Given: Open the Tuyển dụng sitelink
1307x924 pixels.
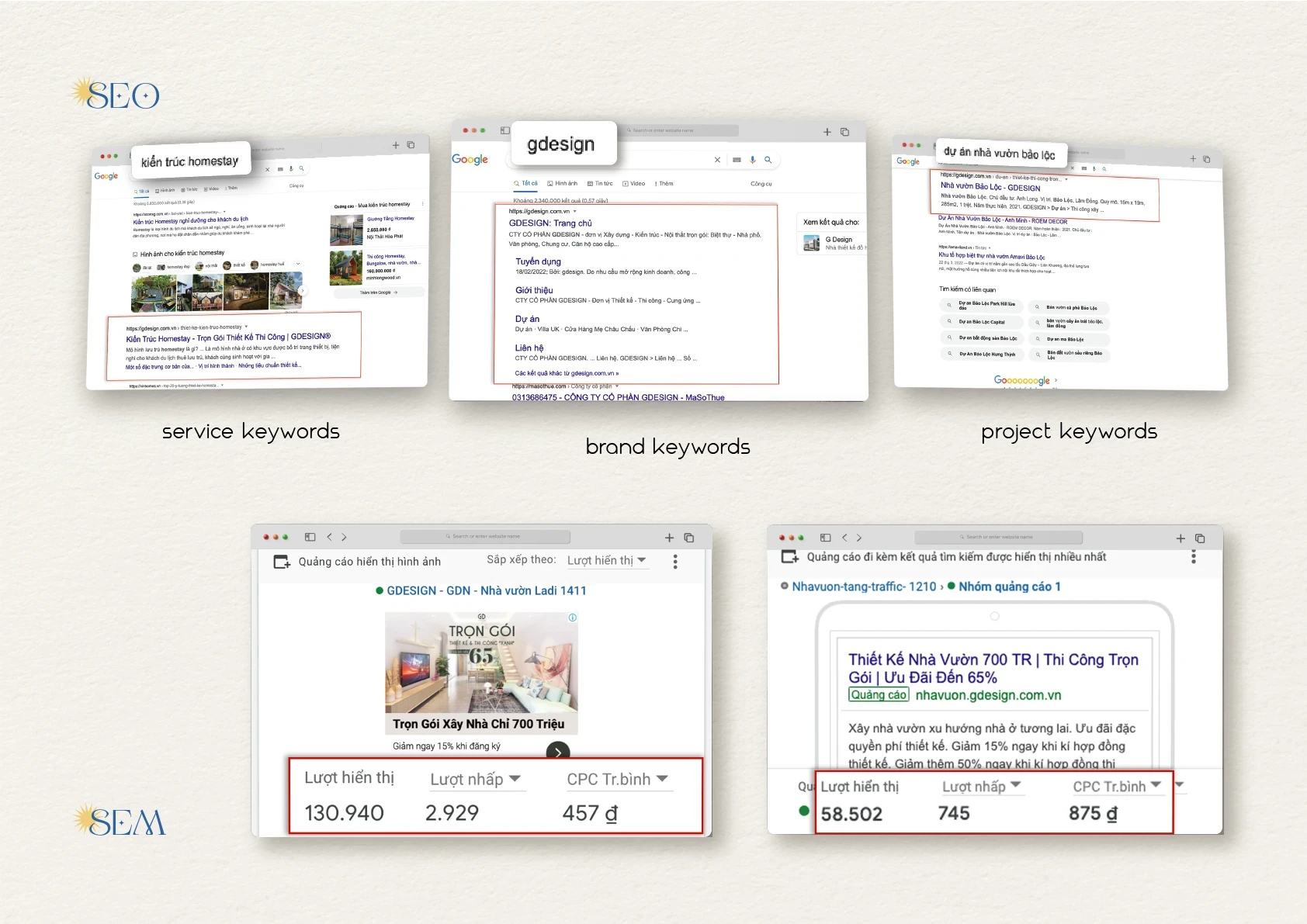Looking at the screenshot, I should tap(538, 261).
